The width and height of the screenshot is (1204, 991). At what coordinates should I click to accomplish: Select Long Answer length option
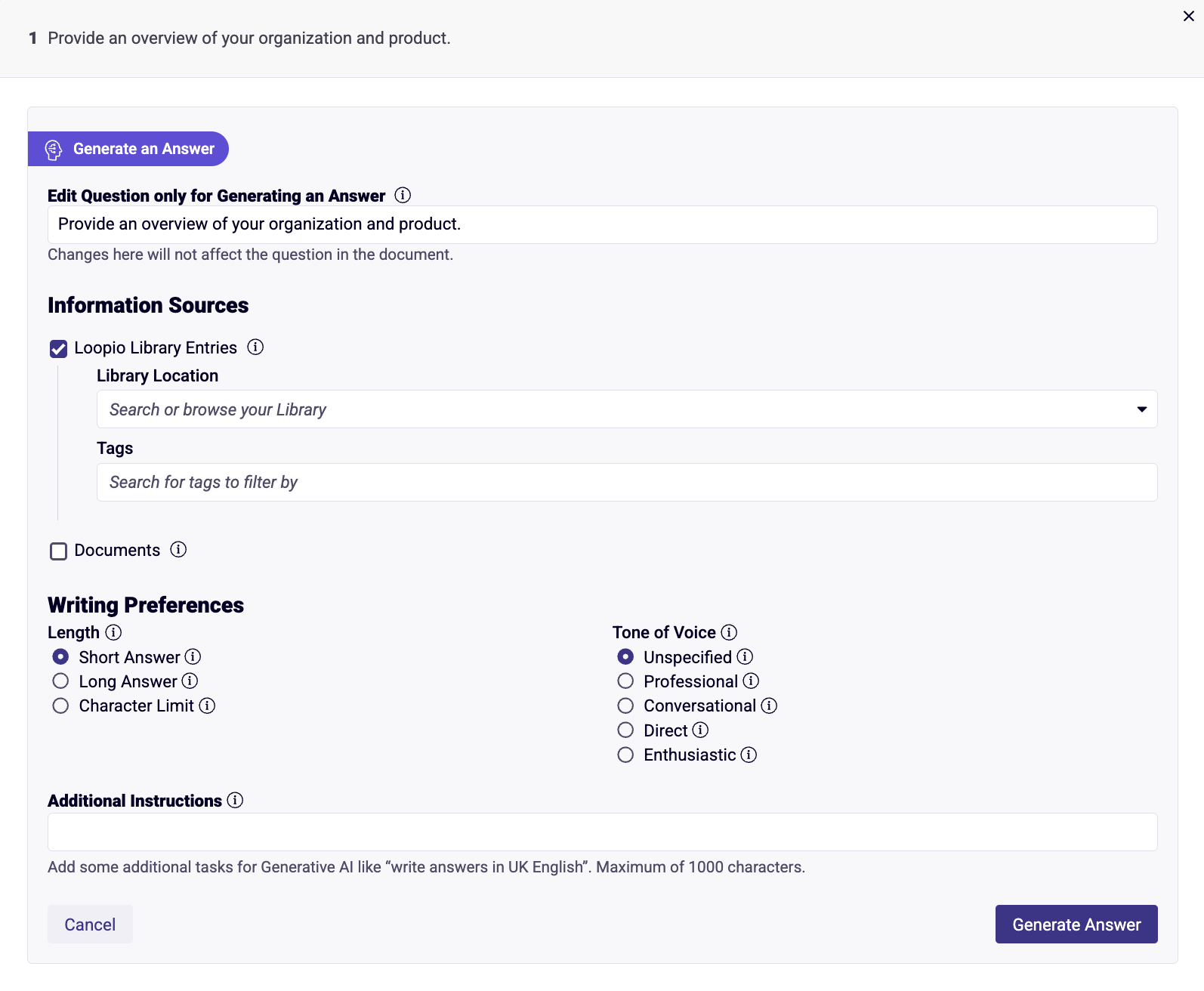tap(61, 681)
